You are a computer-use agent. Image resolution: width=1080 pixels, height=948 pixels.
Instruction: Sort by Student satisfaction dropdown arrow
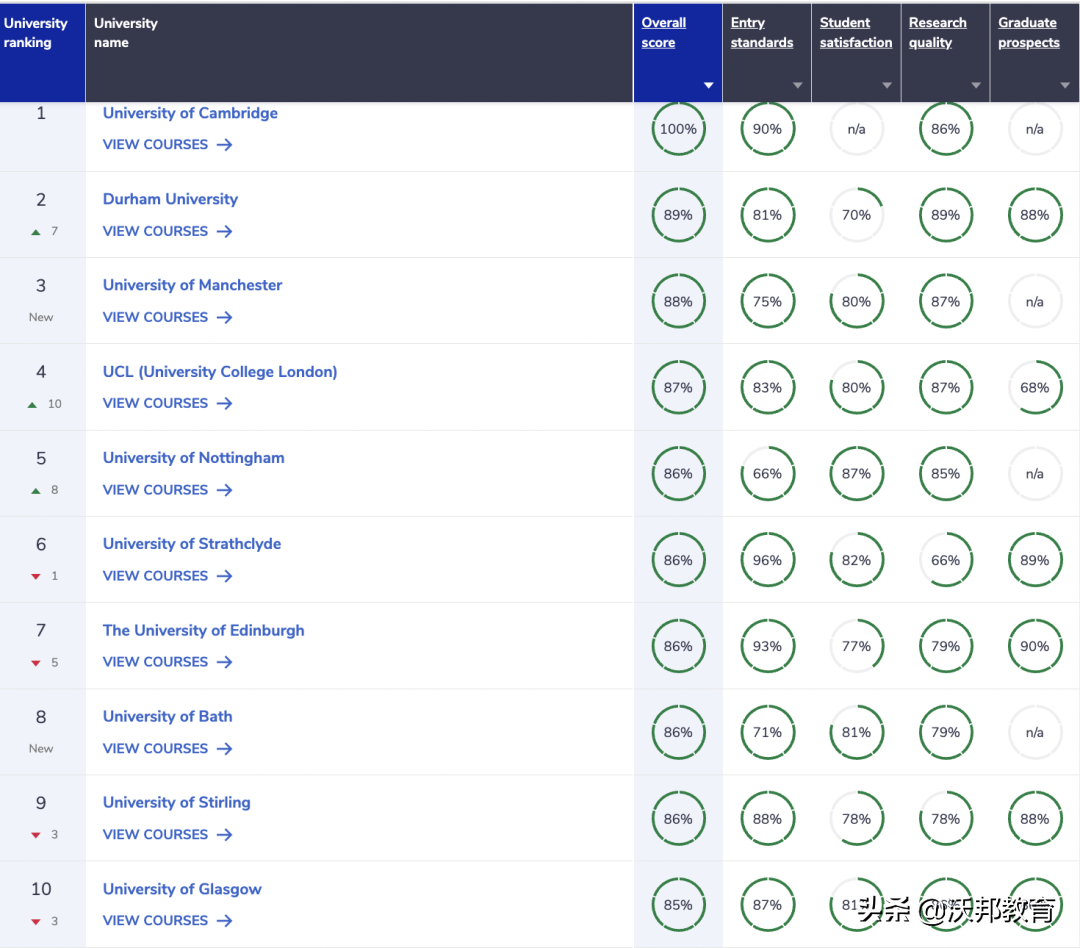click(887, 85)
